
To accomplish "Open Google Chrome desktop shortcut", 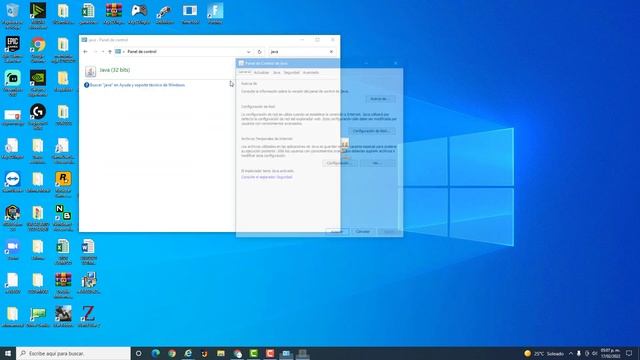I will click(x=38, y=49).
